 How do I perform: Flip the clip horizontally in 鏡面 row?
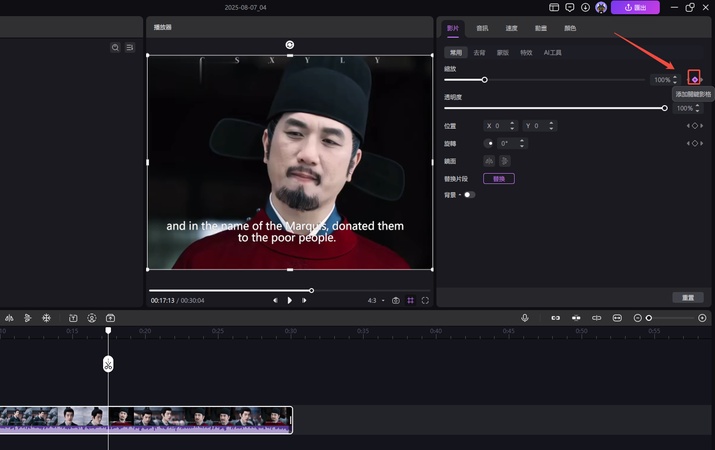489,161
